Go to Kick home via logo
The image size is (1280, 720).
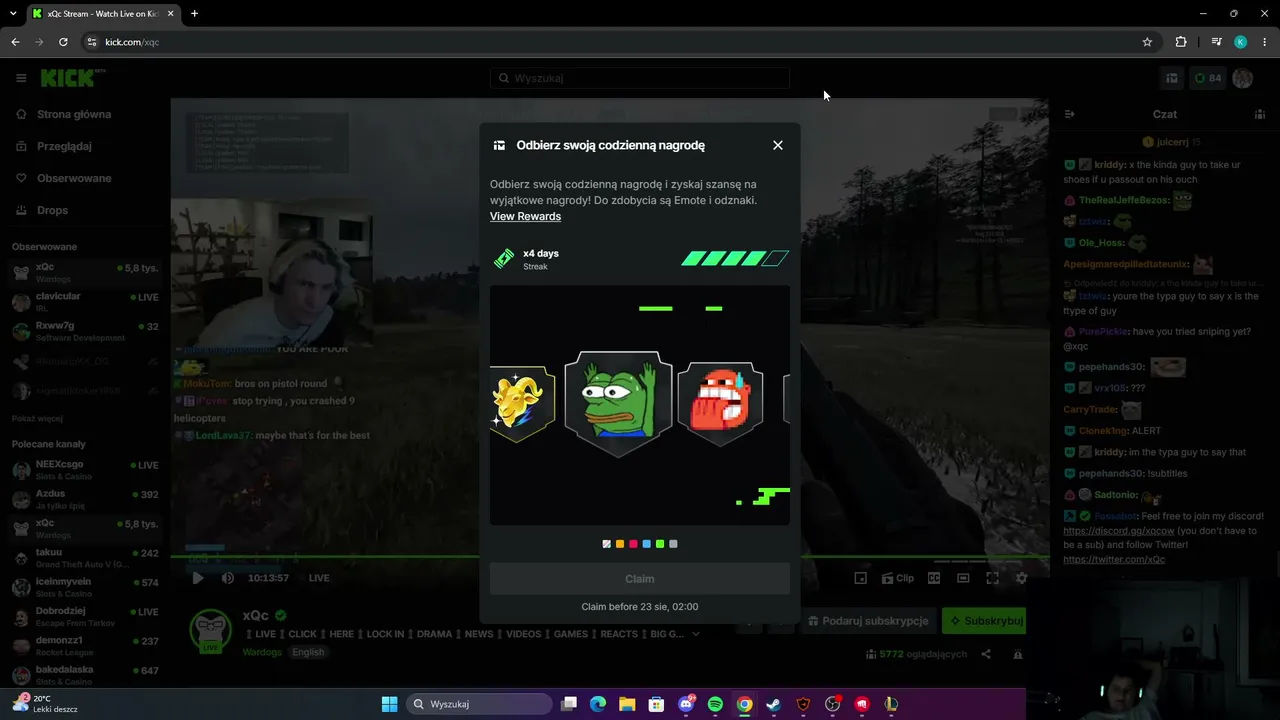(73, 78)
